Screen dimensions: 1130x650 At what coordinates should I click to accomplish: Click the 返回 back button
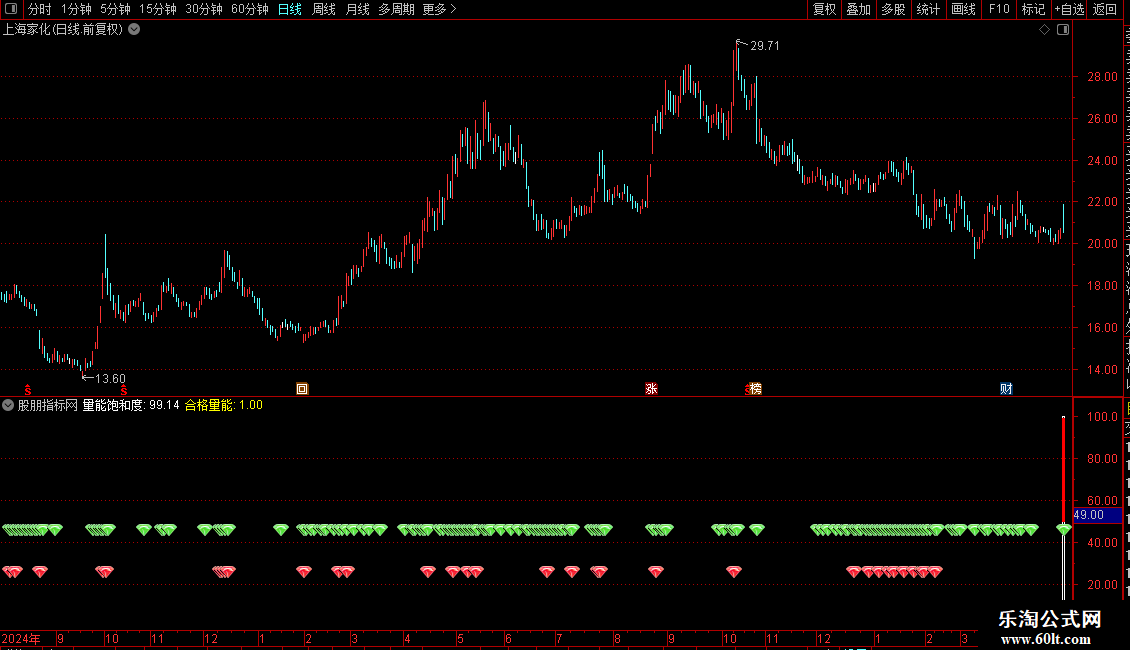point(1105,9)
